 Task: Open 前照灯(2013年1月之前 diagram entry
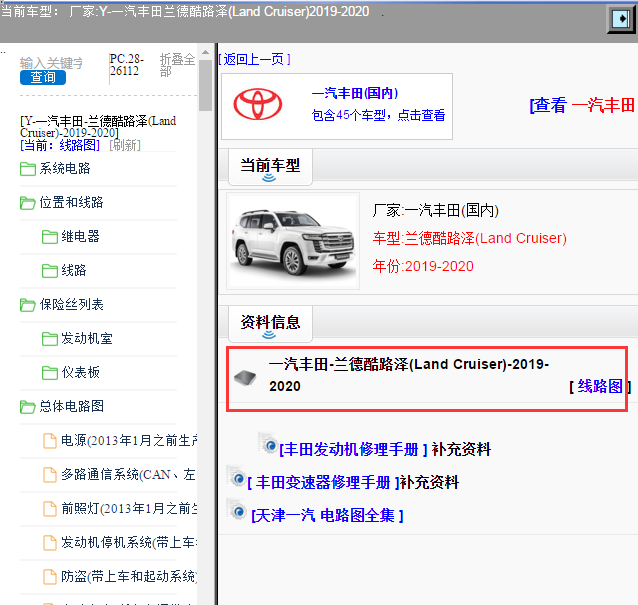(129, 509)
